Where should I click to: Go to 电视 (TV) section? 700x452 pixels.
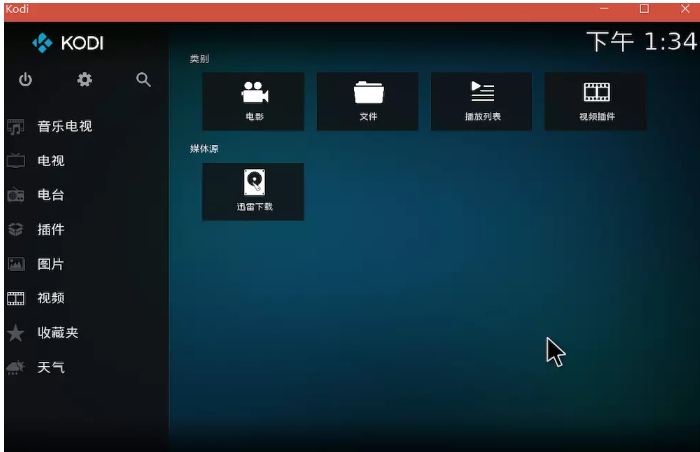point(51,160)
